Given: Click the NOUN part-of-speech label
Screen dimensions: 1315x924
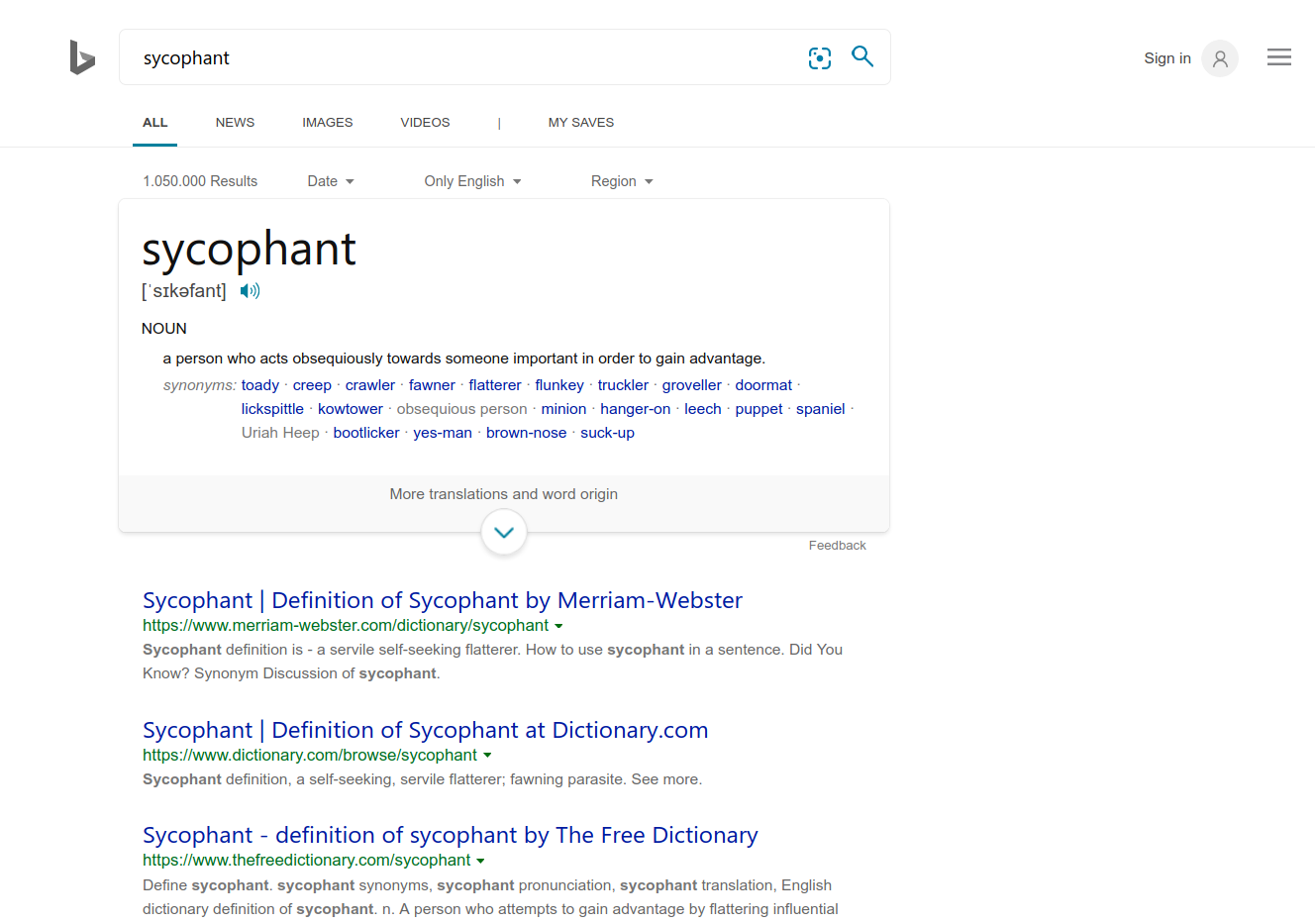Looking at the screenshot, I should [164, 329].
